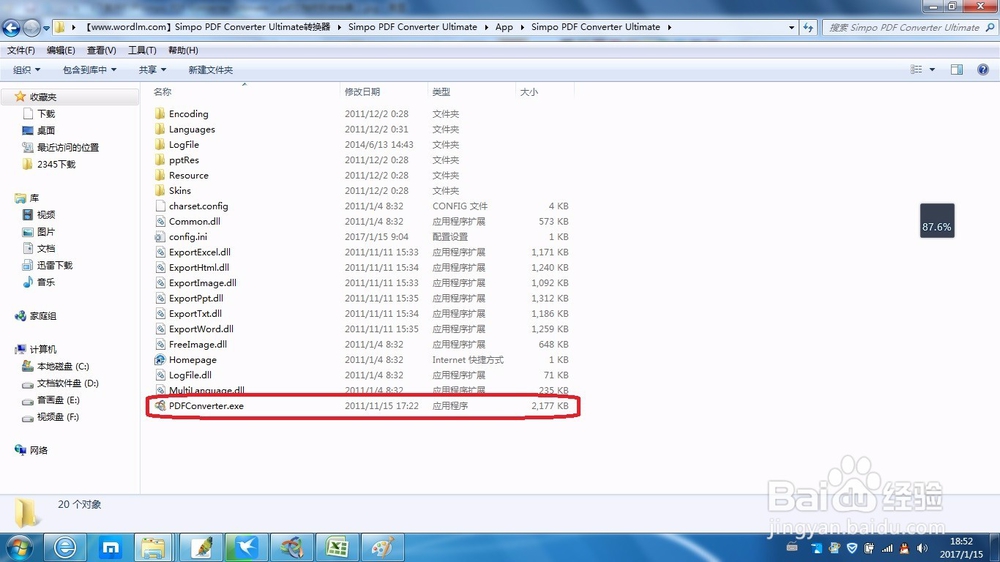Image resolution: width=1000 pixels, height=562 pixels.
Task: Open the 文件(F) menu
Action: [20, 50]
